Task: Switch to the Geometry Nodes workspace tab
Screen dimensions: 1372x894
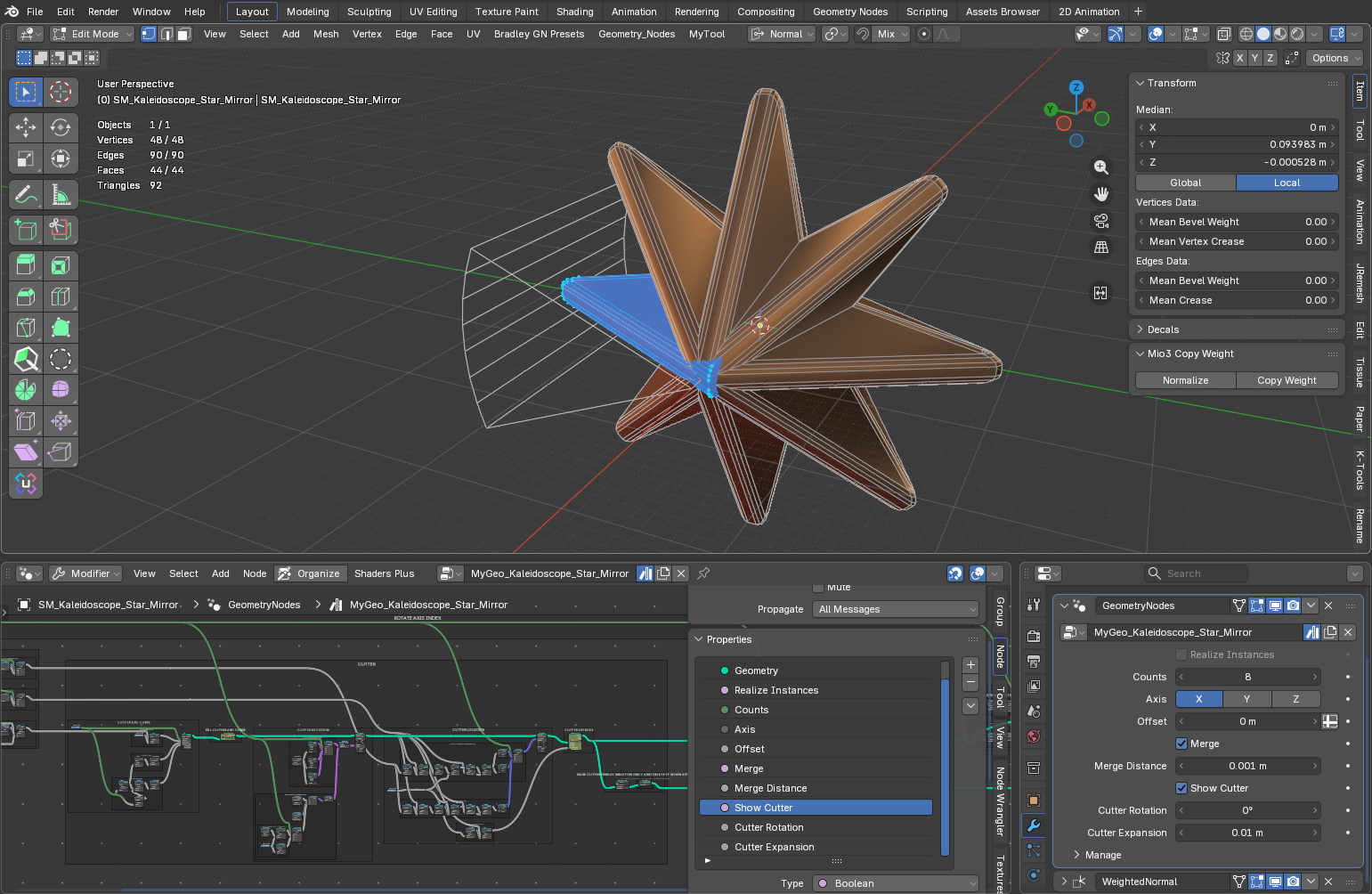Action: 850,12
